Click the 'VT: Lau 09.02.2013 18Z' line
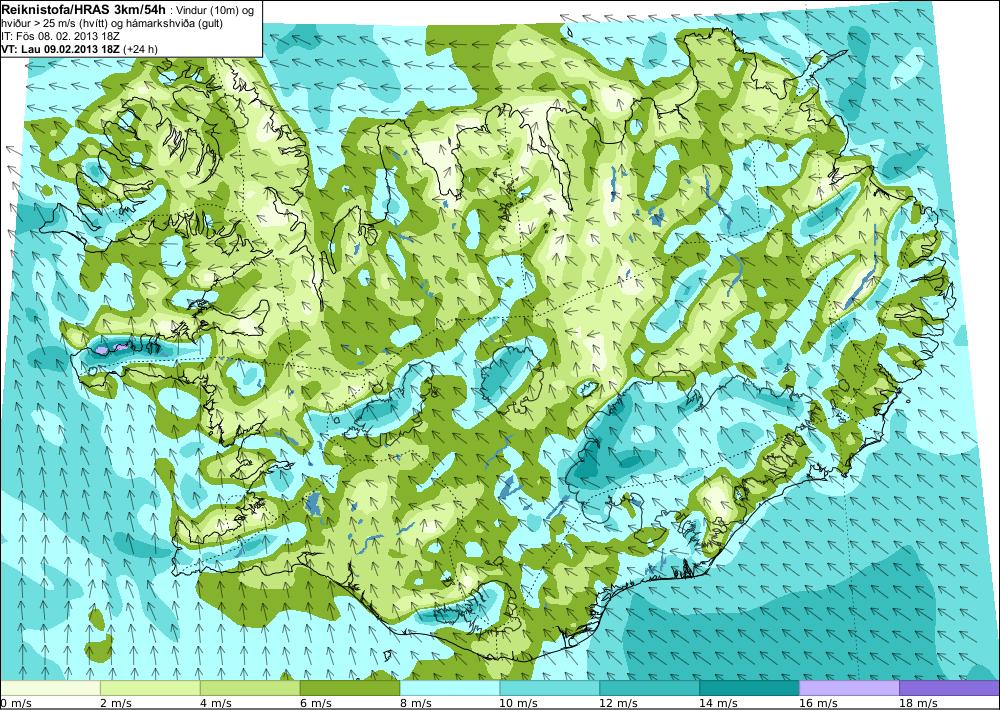This screenshot has width=1000, height=710. (62, 49)
